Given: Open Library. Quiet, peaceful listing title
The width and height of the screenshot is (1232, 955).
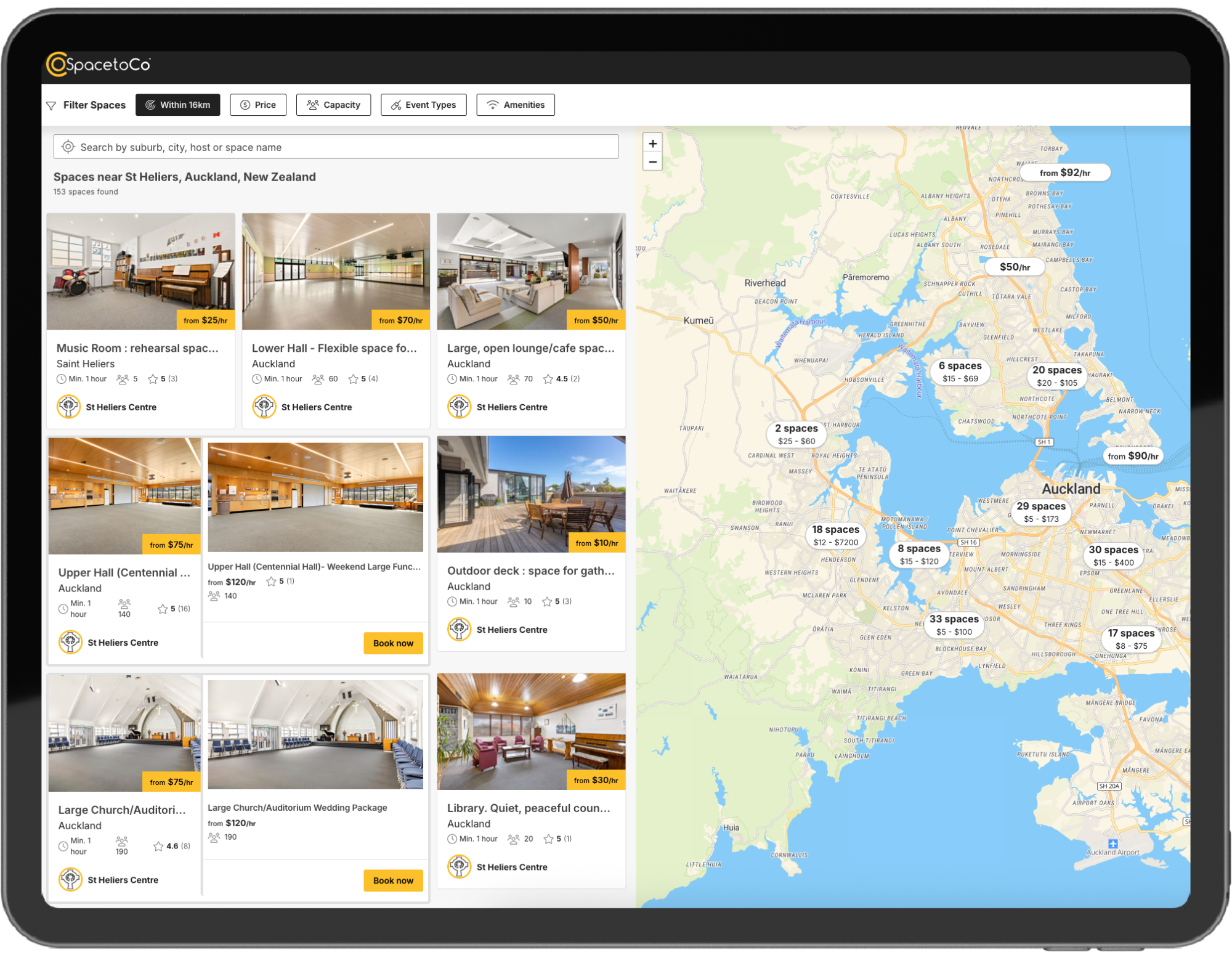Looking at the screenshot, I should [x=529, y=808].
